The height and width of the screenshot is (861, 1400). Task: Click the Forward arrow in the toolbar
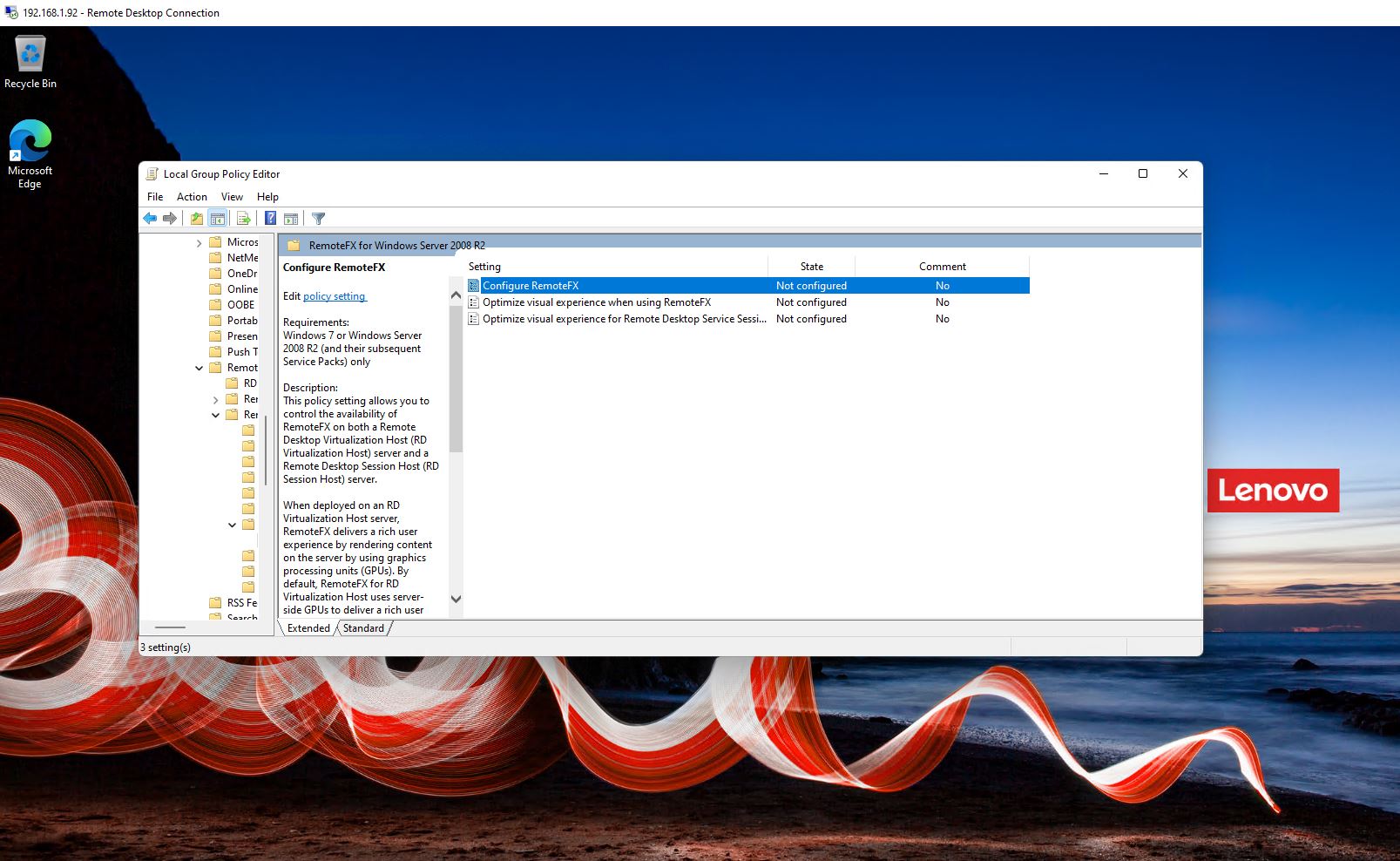pos(170,219)
